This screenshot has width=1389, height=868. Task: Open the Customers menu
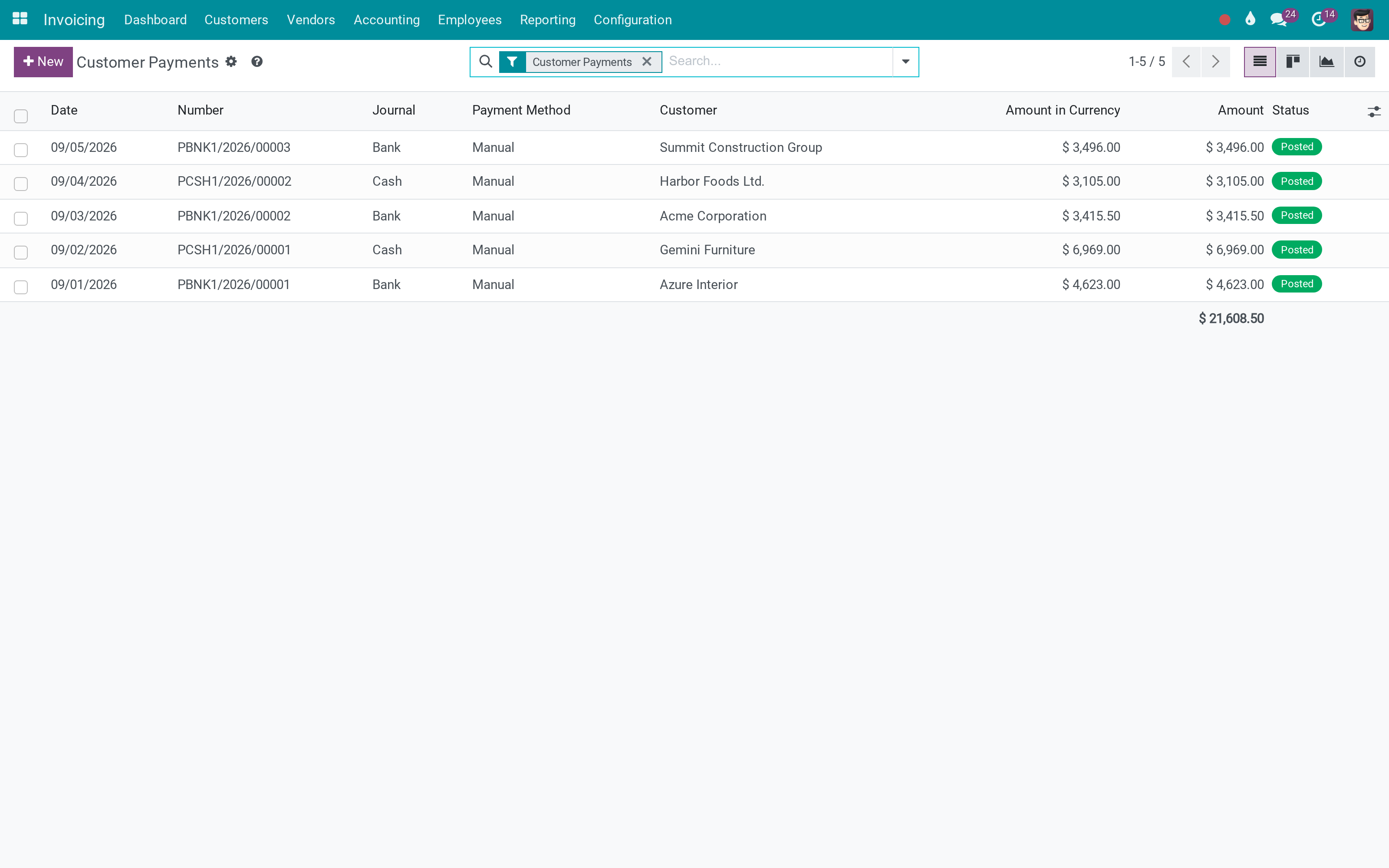236,20
